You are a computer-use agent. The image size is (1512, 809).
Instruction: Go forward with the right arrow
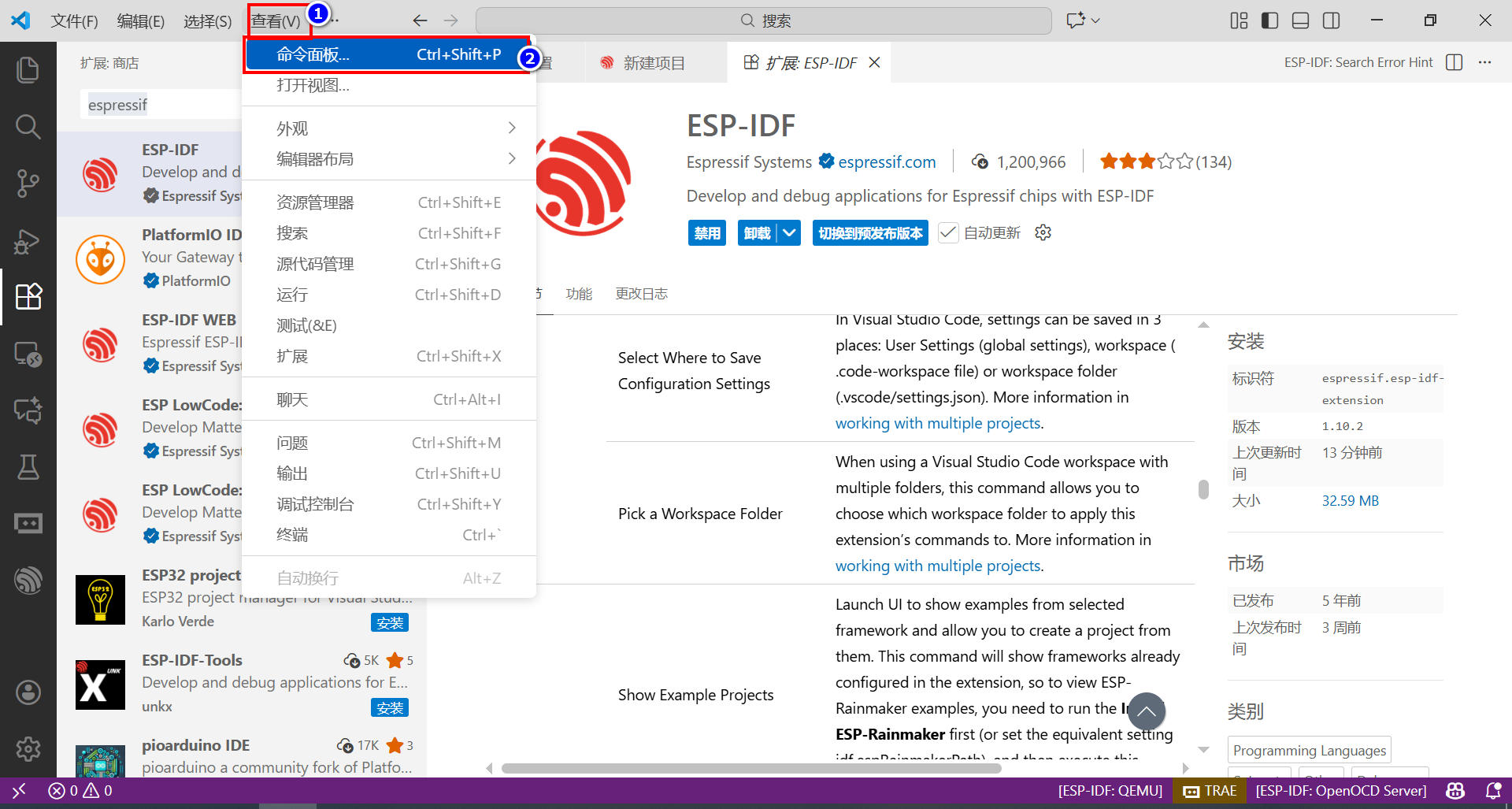pyautogui.click(x=450, y=20)
